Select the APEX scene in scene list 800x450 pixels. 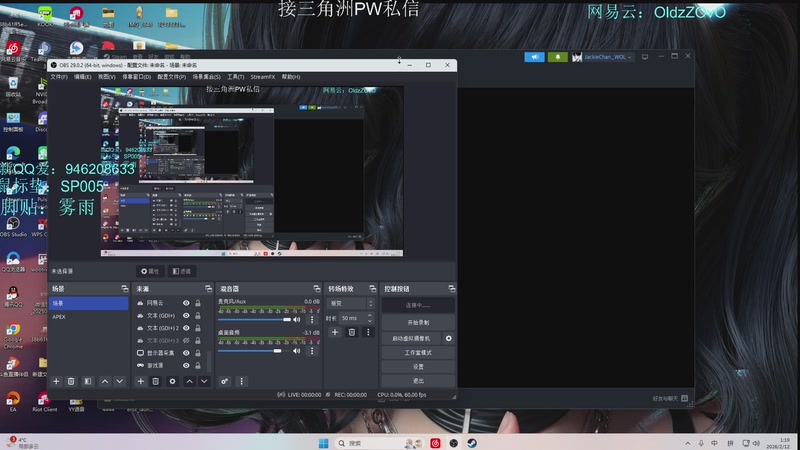point(89,317)
